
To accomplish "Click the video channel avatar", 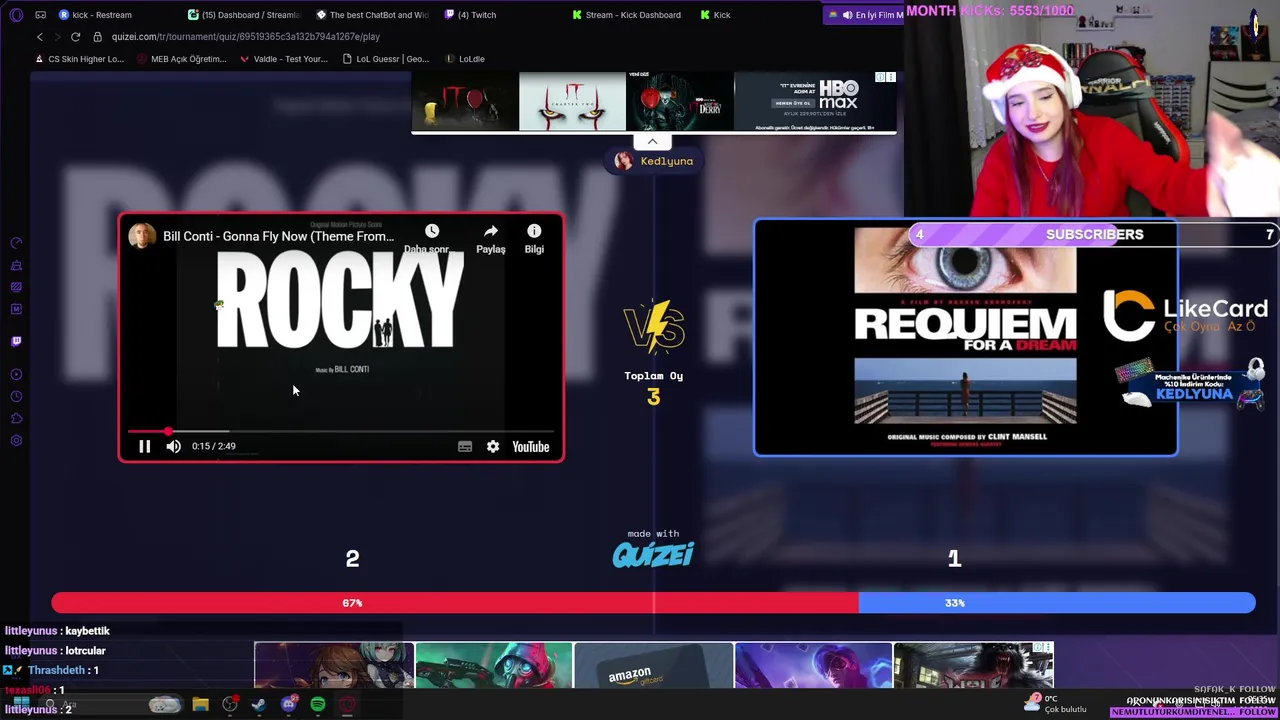I will 142,236.
